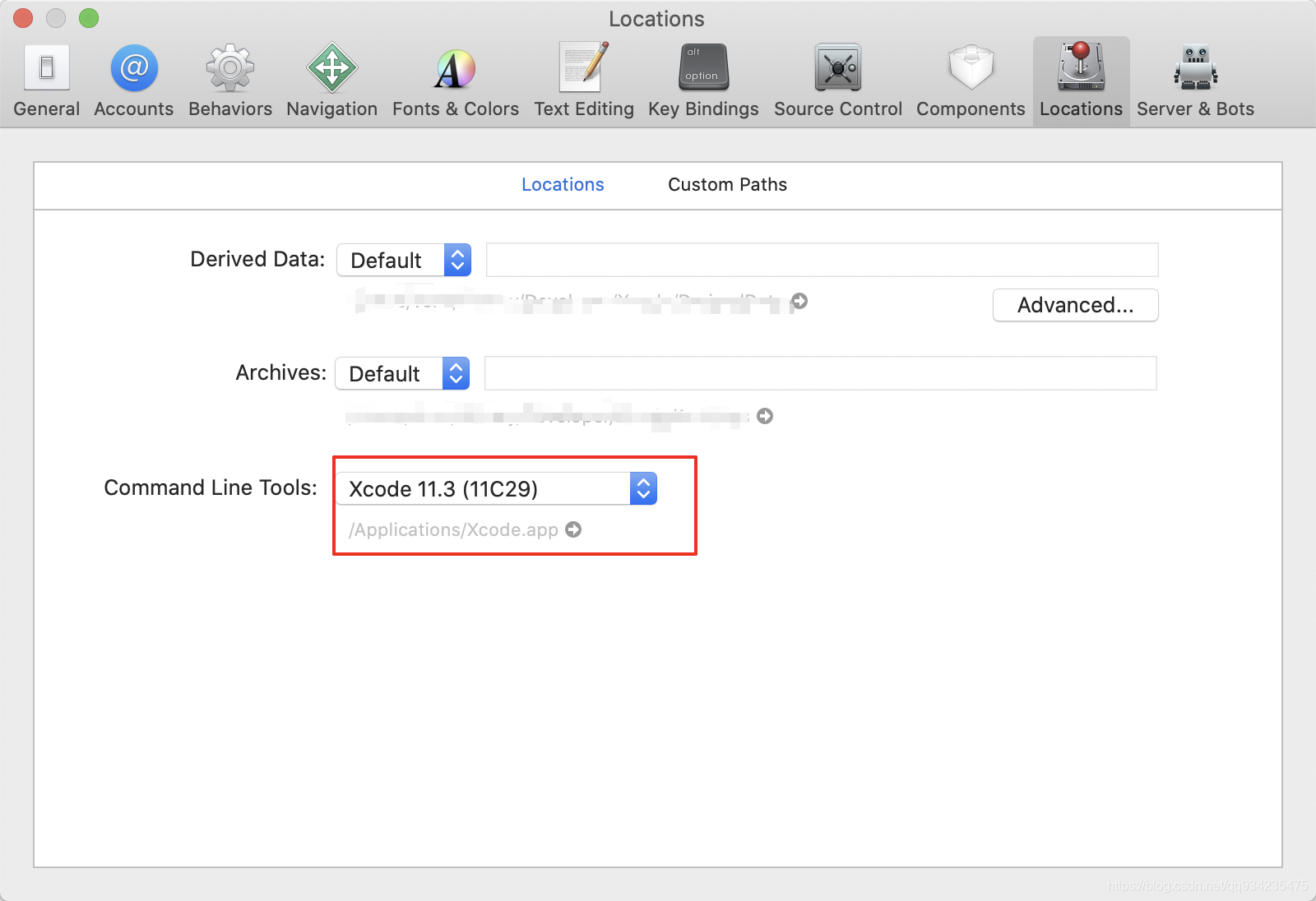1316x901 pixels.
Task: Open the Components preferences pane
Action: 971,81
